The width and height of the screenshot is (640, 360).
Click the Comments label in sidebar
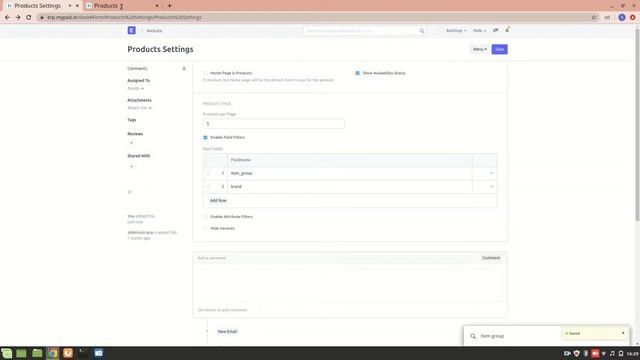tap(137, 69)
